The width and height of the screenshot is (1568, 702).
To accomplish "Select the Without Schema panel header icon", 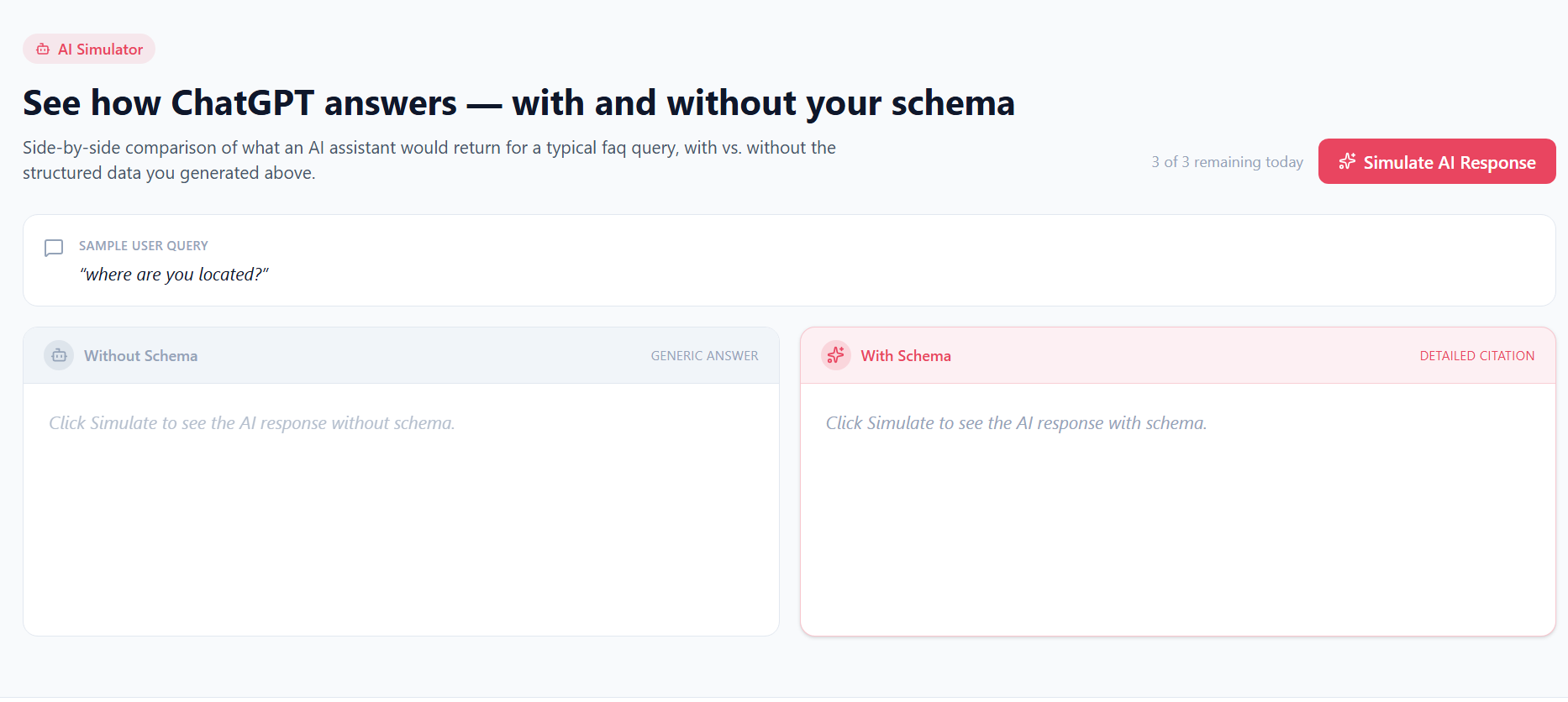I will point(58,354).
